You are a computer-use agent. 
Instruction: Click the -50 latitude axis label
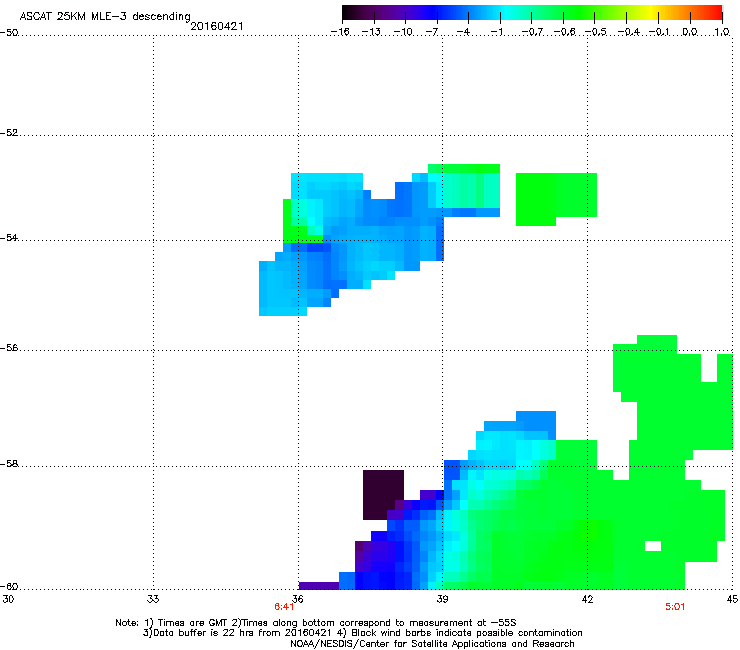coord(9,33)
